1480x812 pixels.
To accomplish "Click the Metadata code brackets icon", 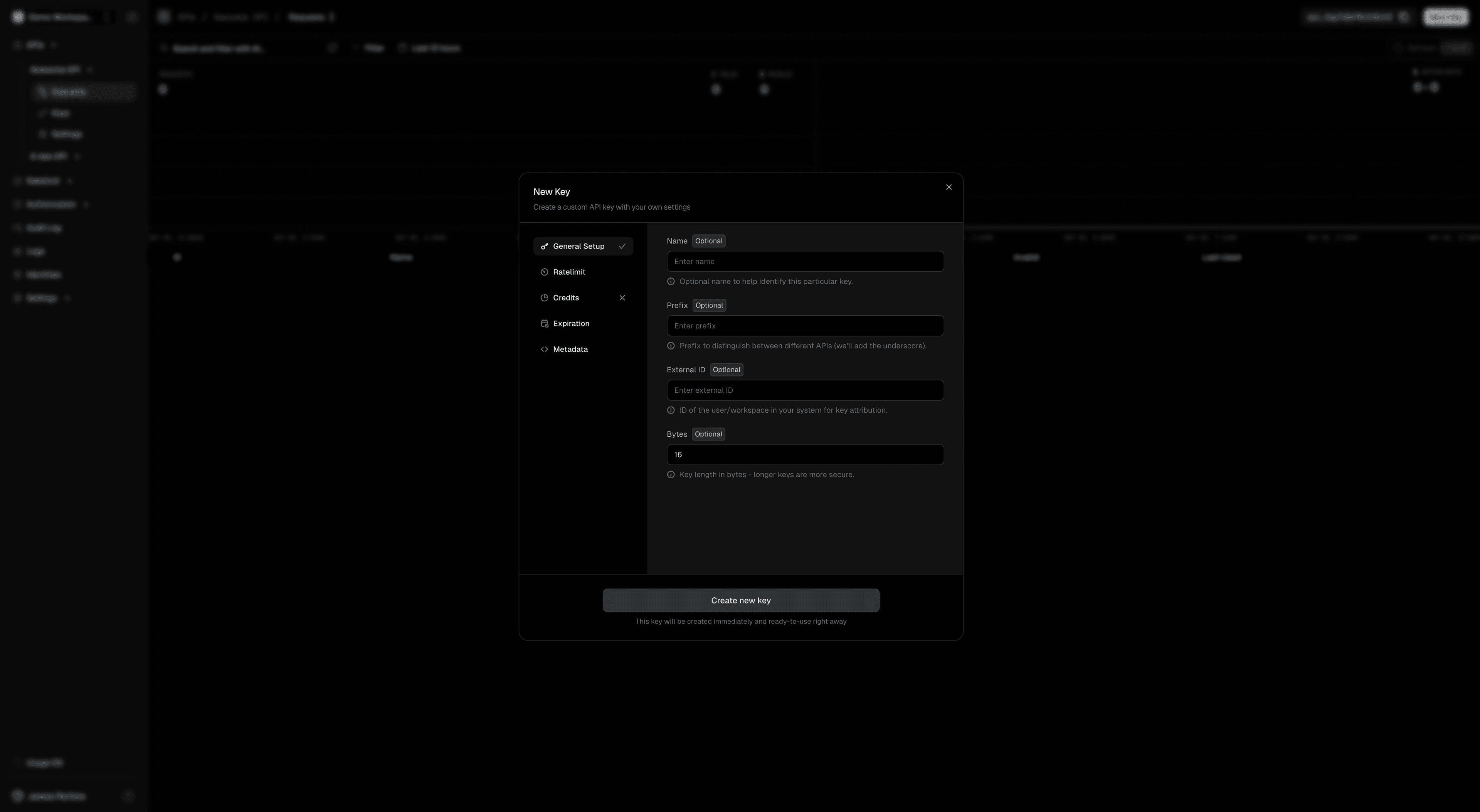I will point(545,349).
